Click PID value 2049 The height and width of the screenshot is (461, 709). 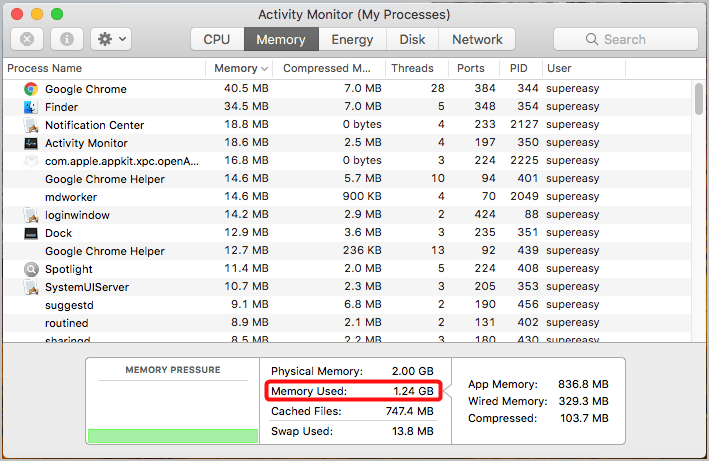(x=525, y=197)
